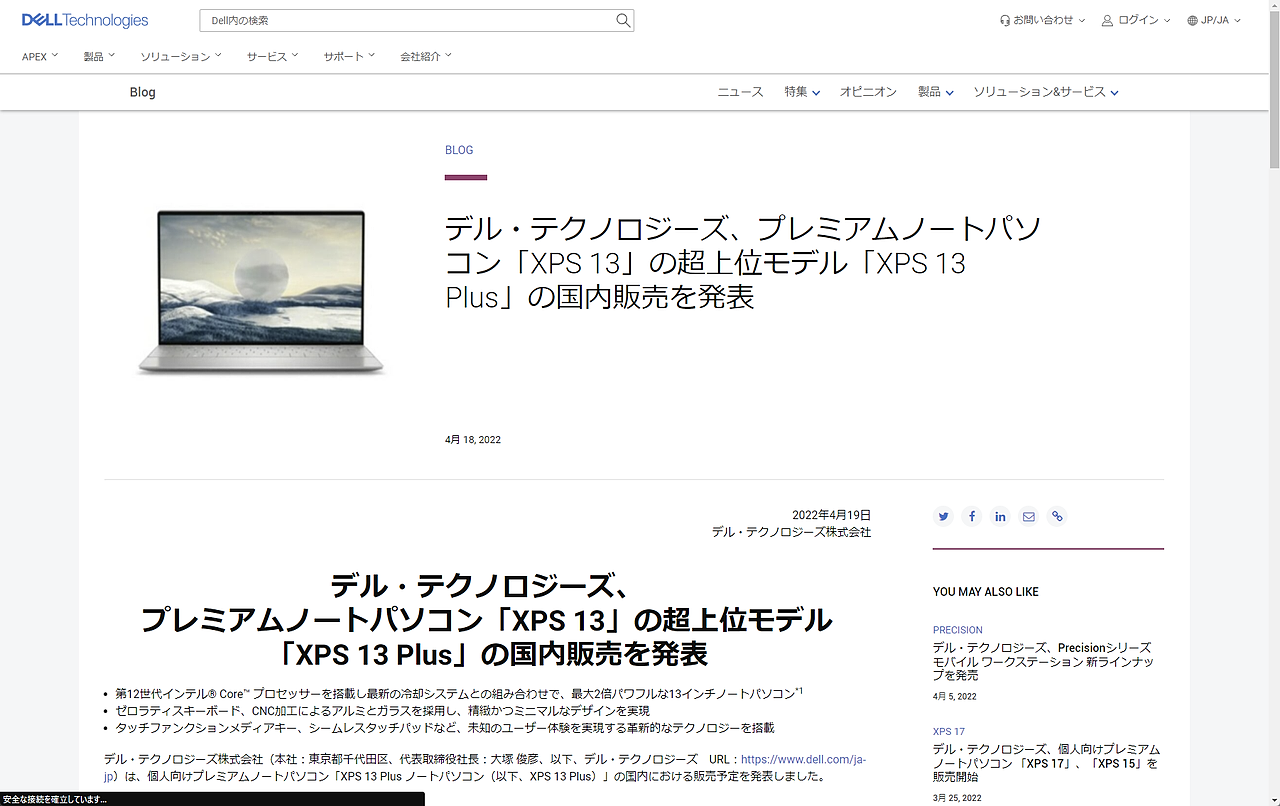
Task: Share the article on LinkedIn
Action: 1000,516
